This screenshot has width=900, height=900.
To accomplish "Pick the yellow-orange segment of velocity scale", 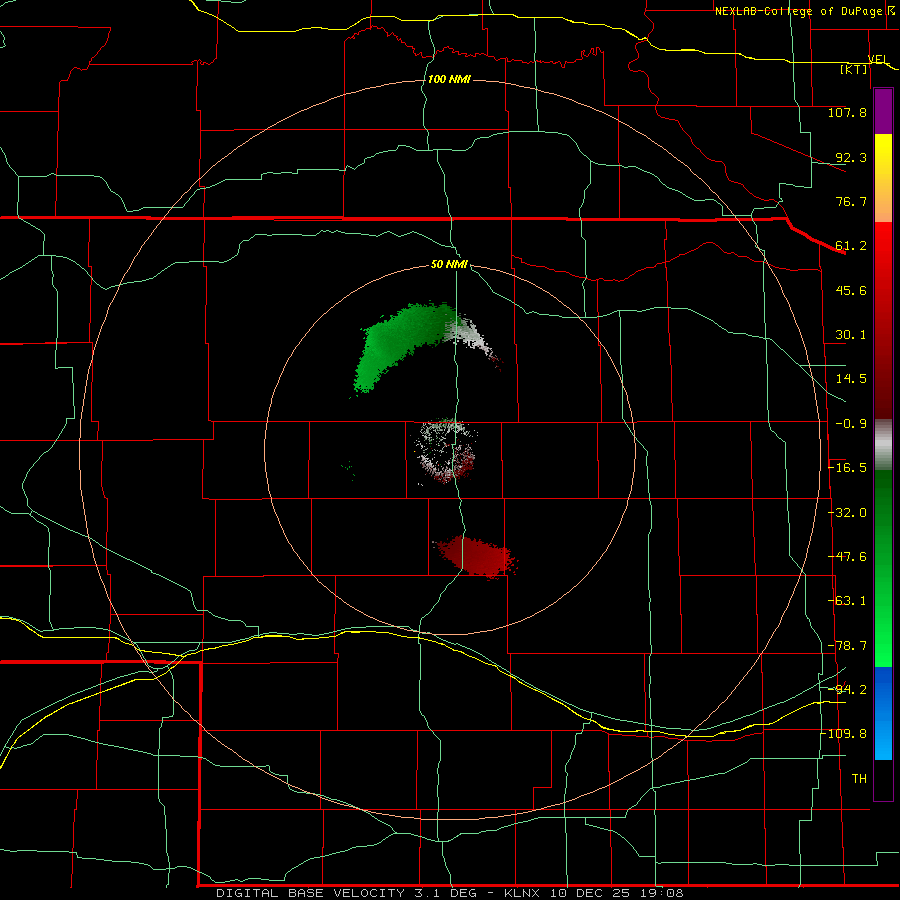I will tap(883, 178).
